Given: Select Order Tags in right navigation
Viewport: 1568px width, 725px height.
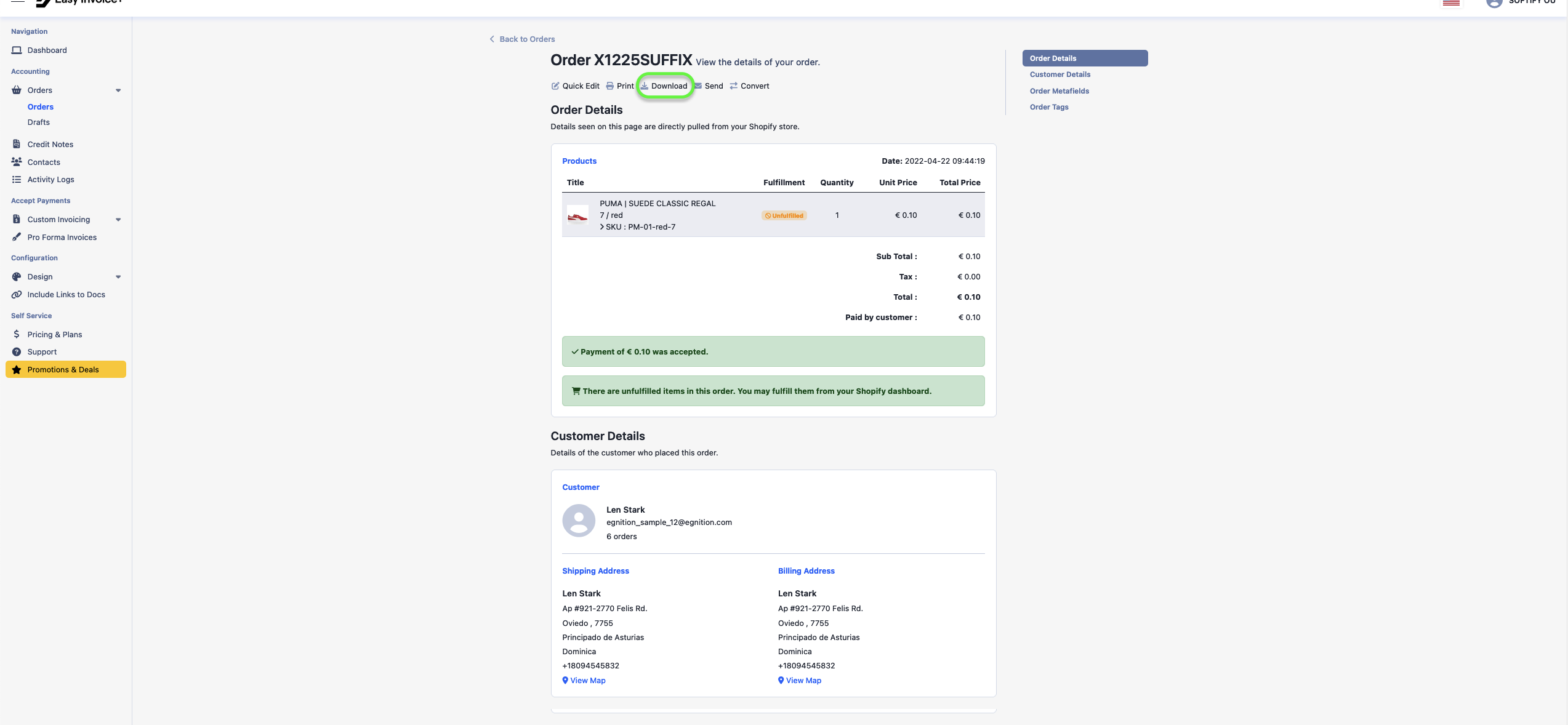Looking at the screenshot, I should [1048, 106].
